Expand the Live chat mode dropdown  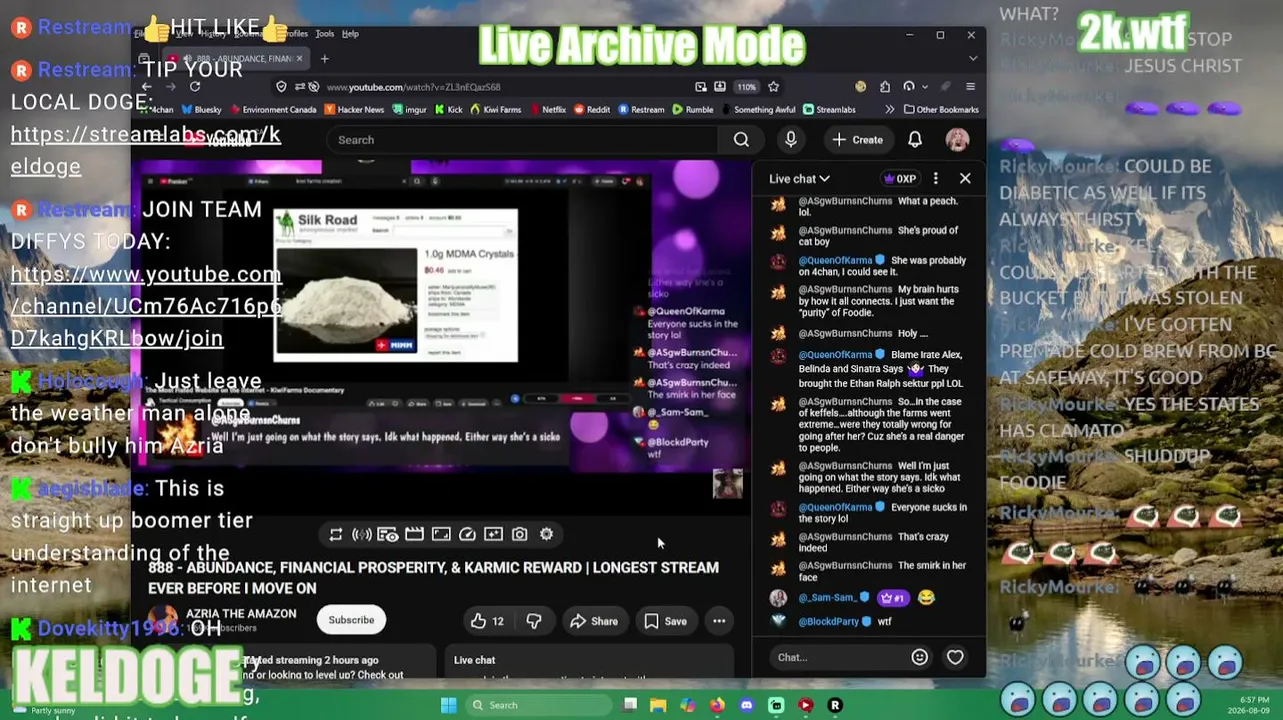pyautogui.click(x=799, y=179)
